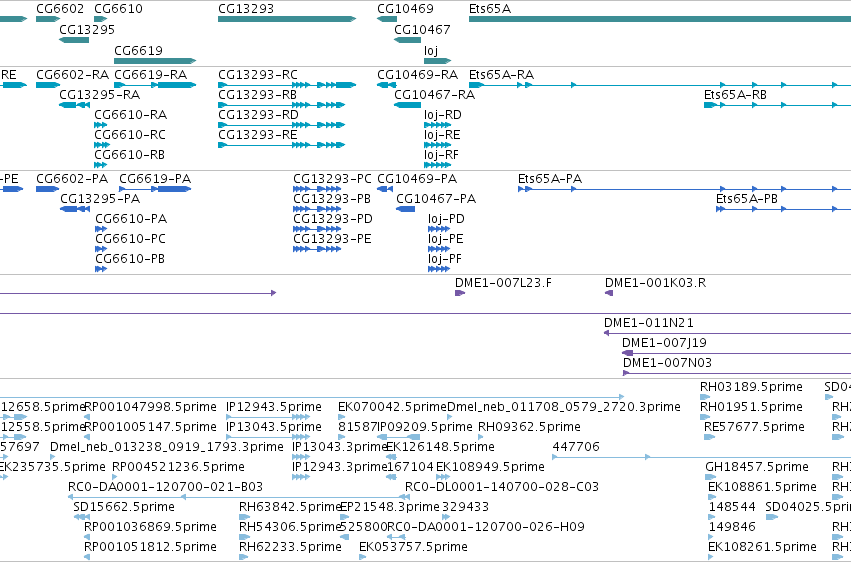This screenshot has width=851, height=562.
Task: Click protein label CG13293-PE
Action: (332, 239)
